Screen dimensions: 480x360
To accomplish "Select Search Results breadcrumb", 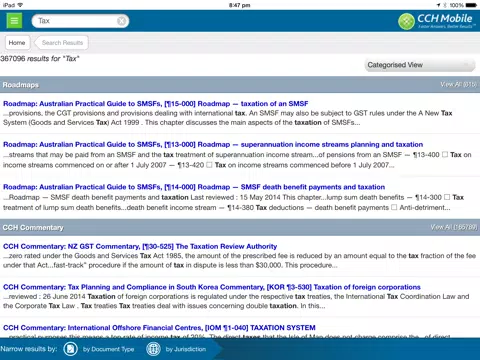I will click(x=62, y=43).
